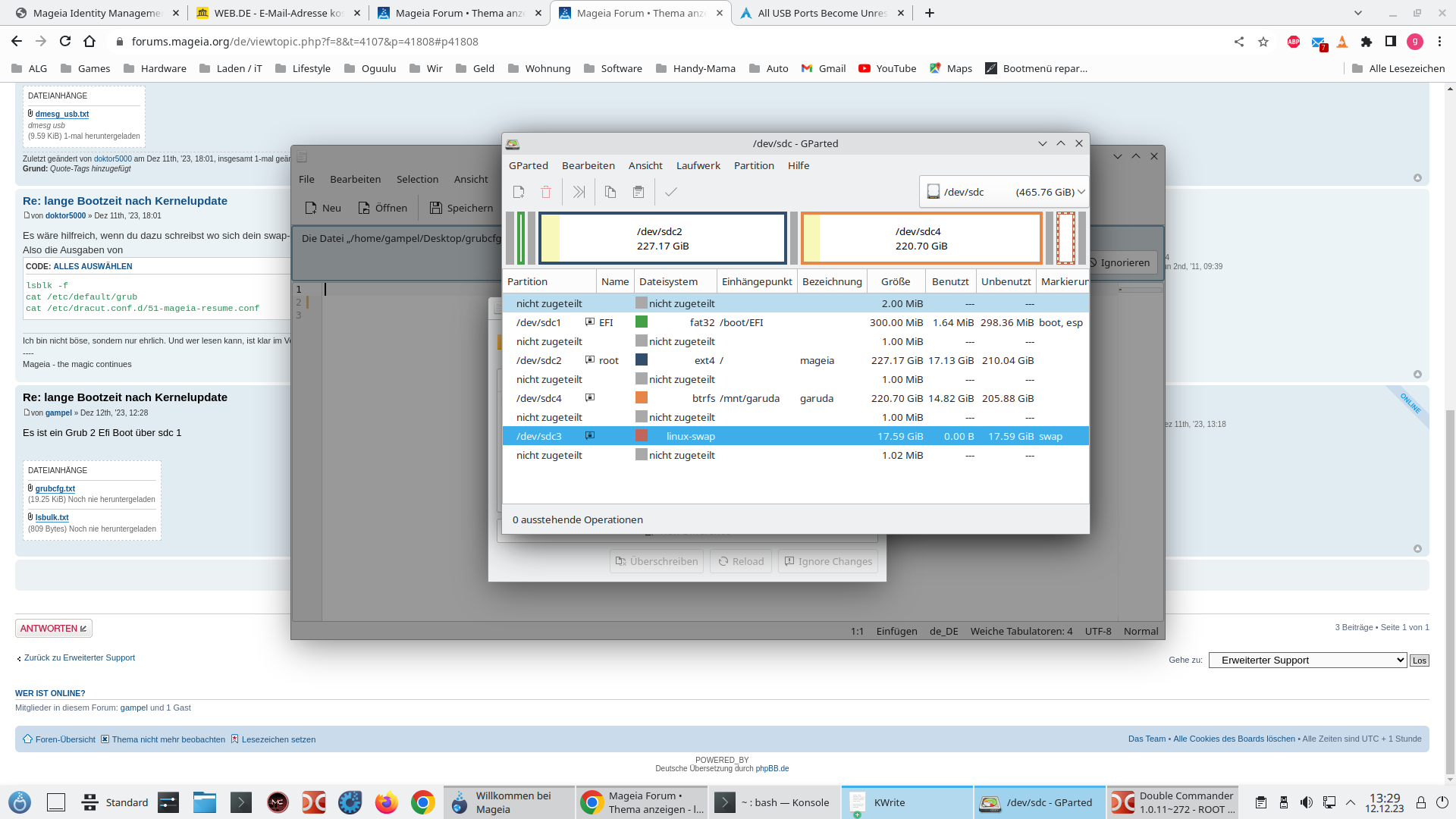Click the orange btrfs swatch for /dev/sdc4
This screenshot has width=1456, height=819.
click(x=642, y=398)
